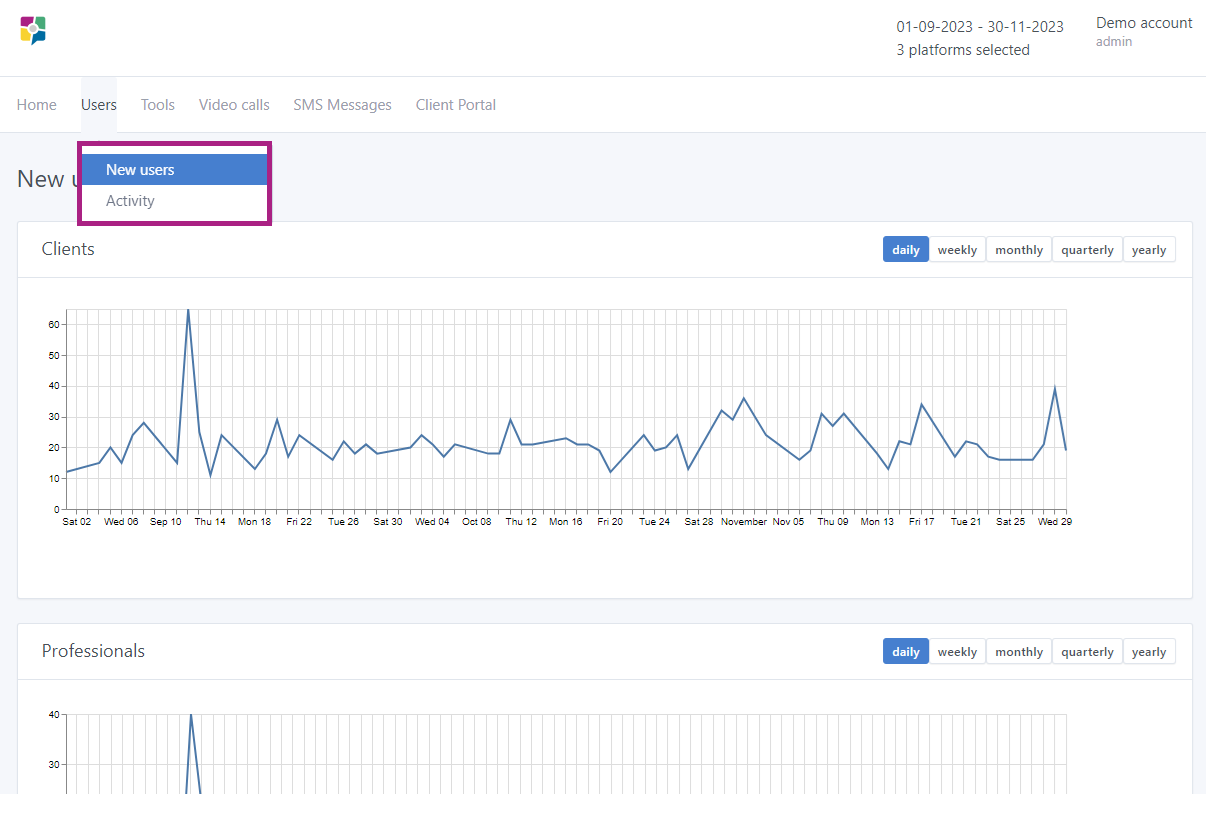Click the Oct 08 axis label
This screenshot has width=1206, height=820.
click(x=477, y=522)
